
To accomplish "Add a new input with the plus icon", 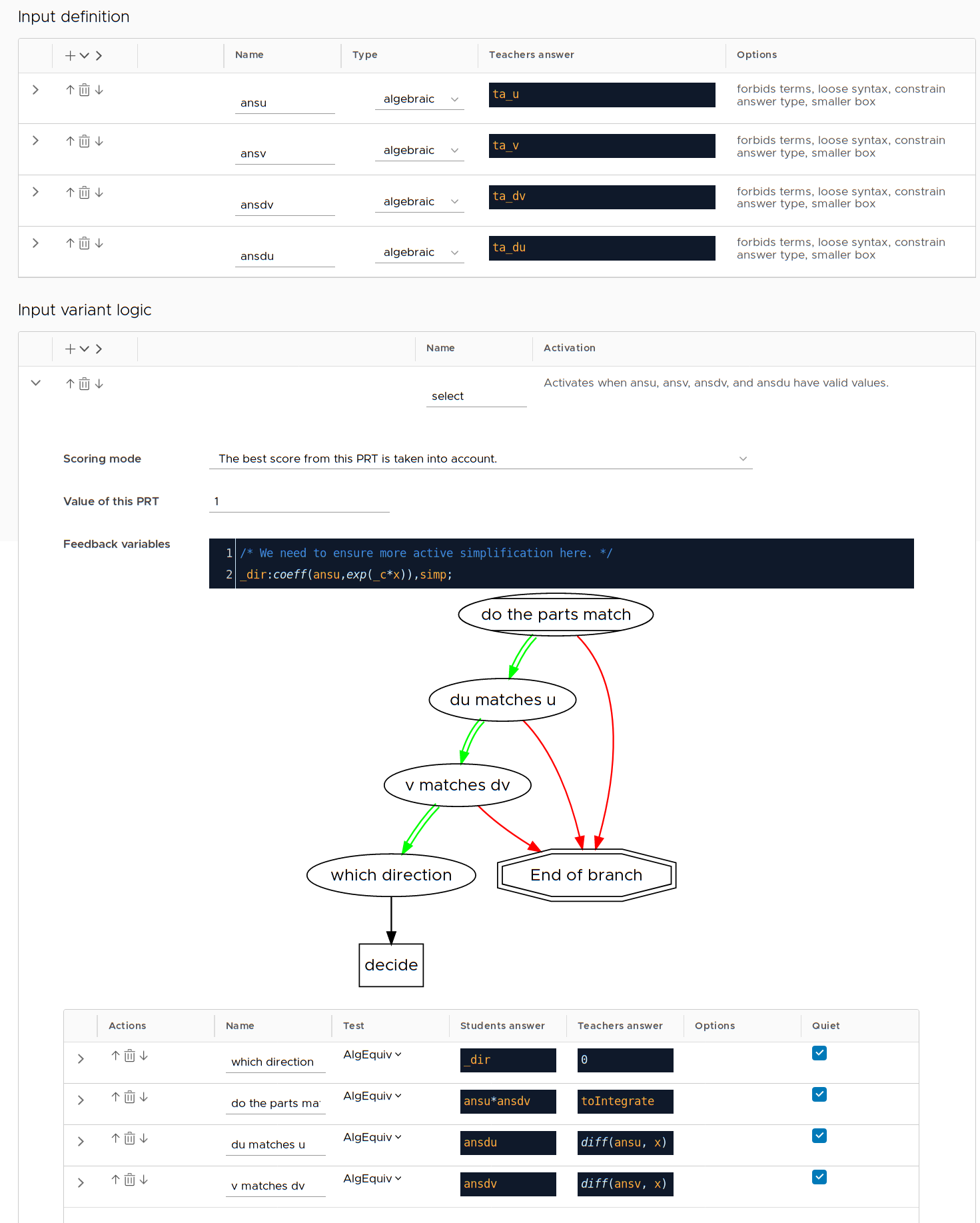I will tap(70, 55).
